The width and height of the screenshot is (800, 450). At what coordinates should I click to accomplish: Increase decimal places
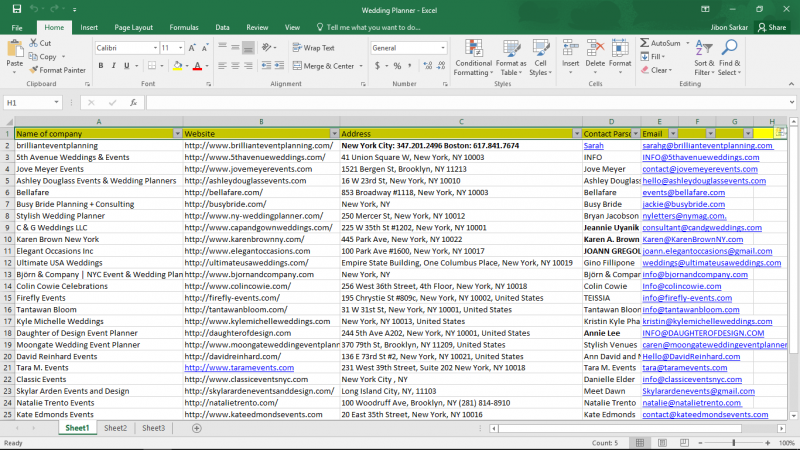coord(428,66)
